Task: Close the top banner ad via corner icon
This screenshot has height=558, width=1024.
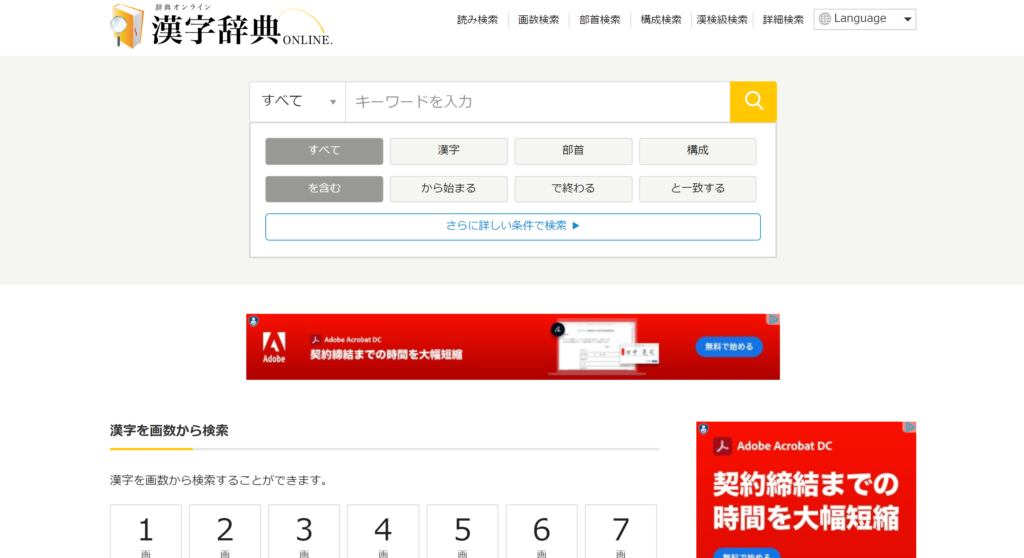Action: click(772, 320)
